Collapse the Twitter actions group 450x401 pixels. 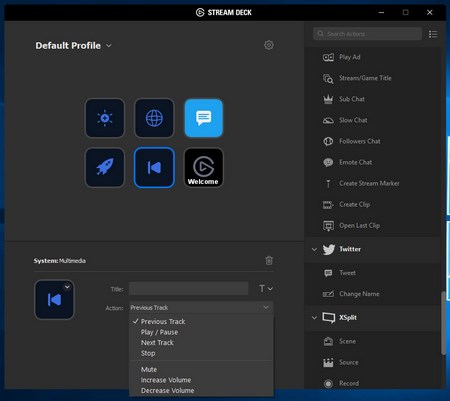pos(314,249)
